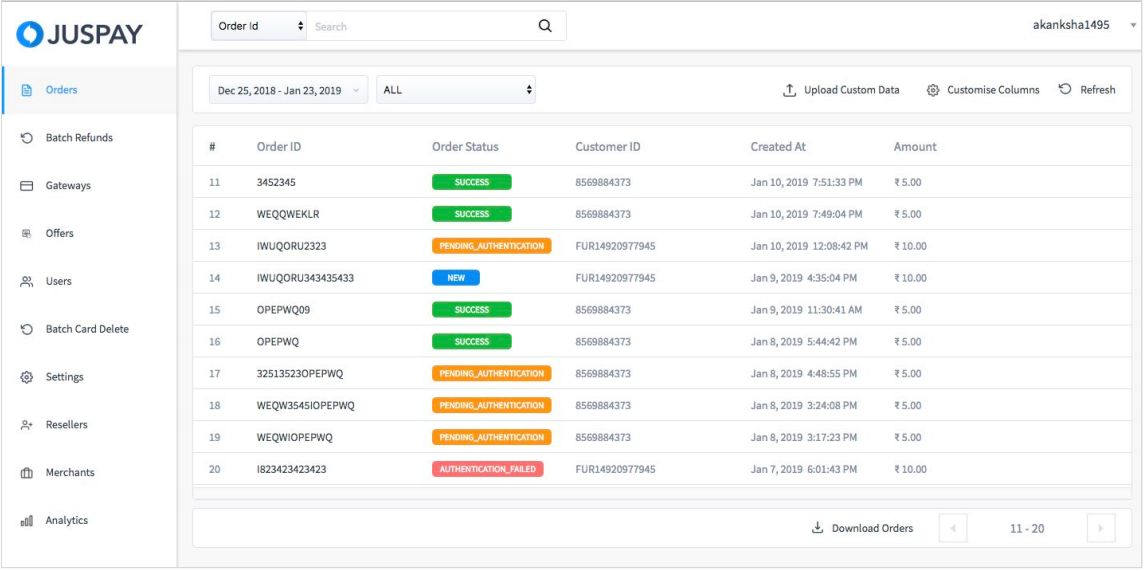Open Analytics bar chart icon
The image size is (1144, 571).
26,521
